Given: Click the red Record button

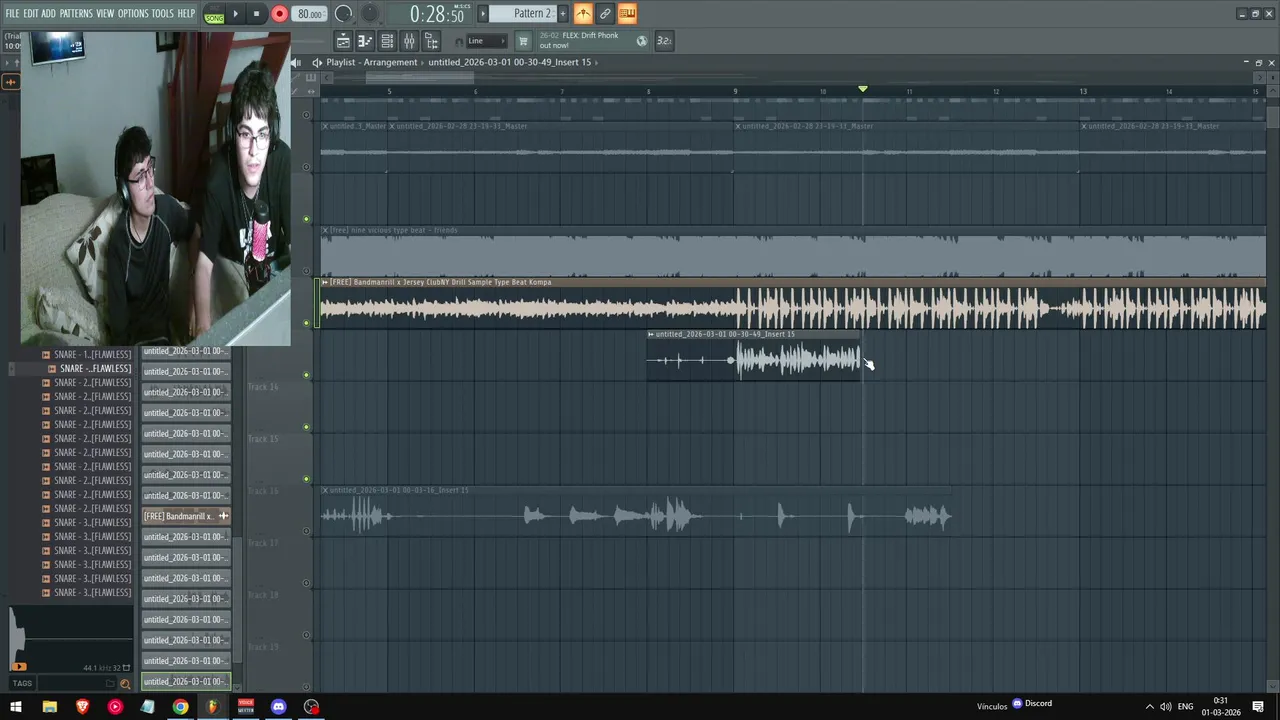Looking at the screenshot, I should tap(279, 14).
